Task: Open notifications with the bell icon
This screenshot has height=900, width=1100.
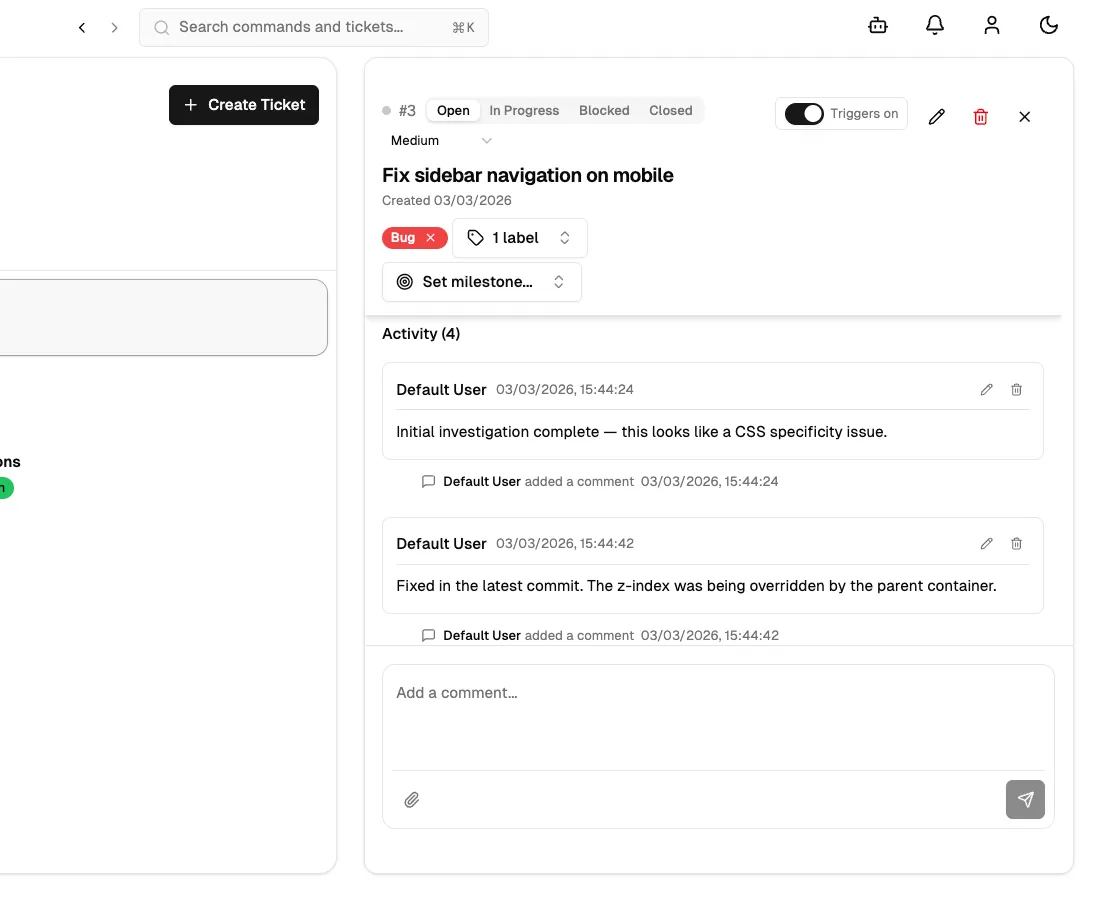Action: (934, 25)
